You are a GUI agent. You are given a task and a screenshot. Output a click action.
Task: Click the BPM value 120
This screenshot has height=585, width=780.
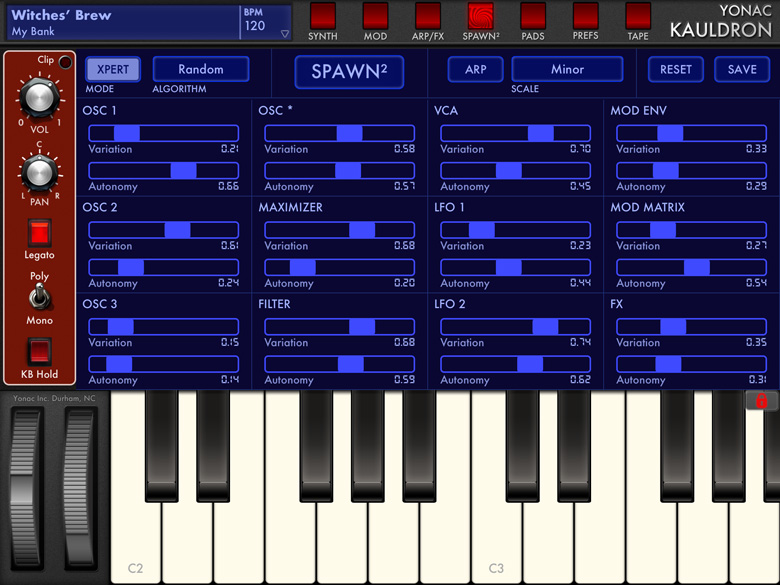coord(255,26)
